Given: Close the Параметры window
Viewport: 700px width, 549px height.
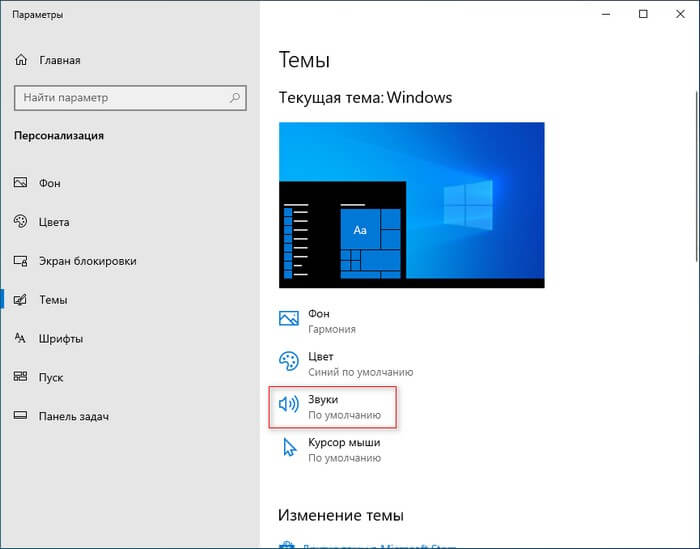Looking at the screenshot, I should (x=680, y=14).
